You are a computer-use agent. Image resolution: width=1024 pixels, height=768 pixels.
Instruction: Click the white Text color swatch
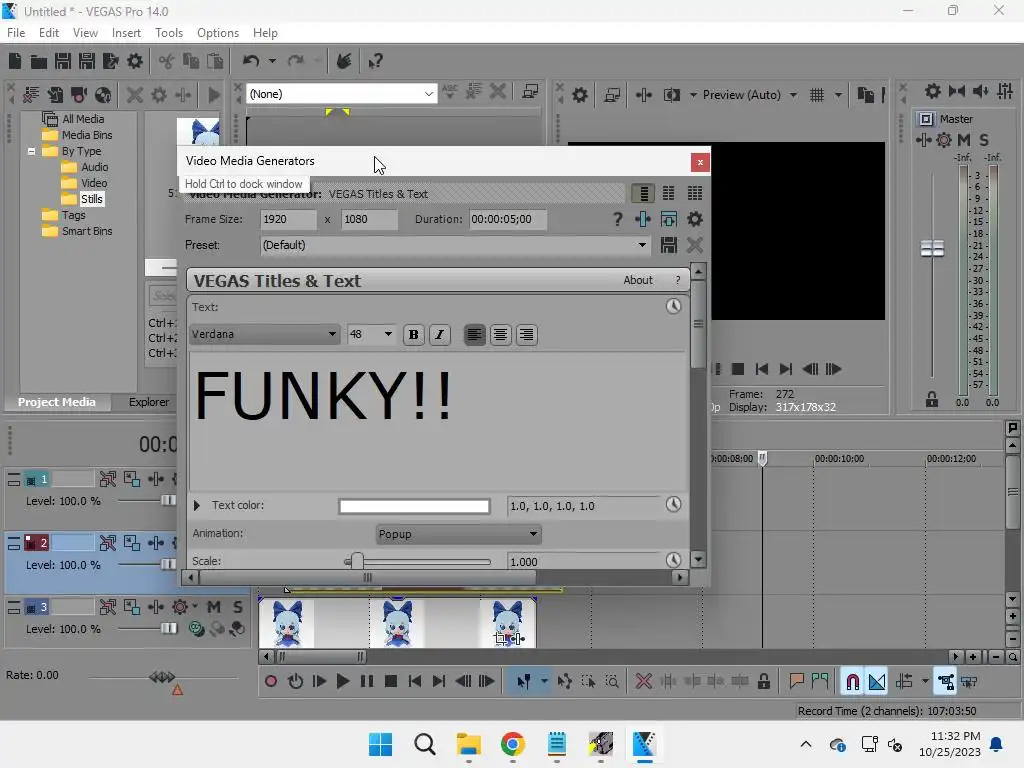(414, 506)
